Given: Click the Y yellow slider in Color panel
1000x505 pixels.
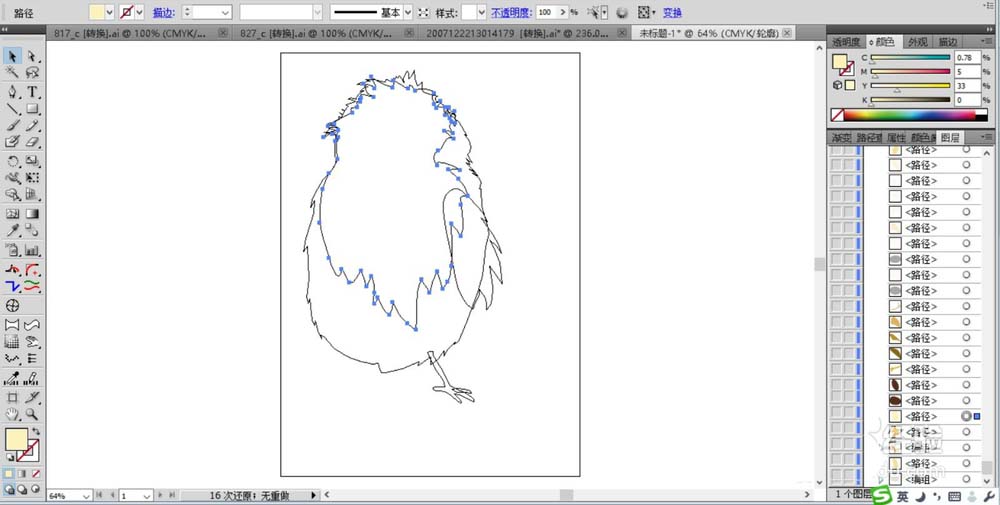Looking at the screenshot, I should click(x=910, y=85).
